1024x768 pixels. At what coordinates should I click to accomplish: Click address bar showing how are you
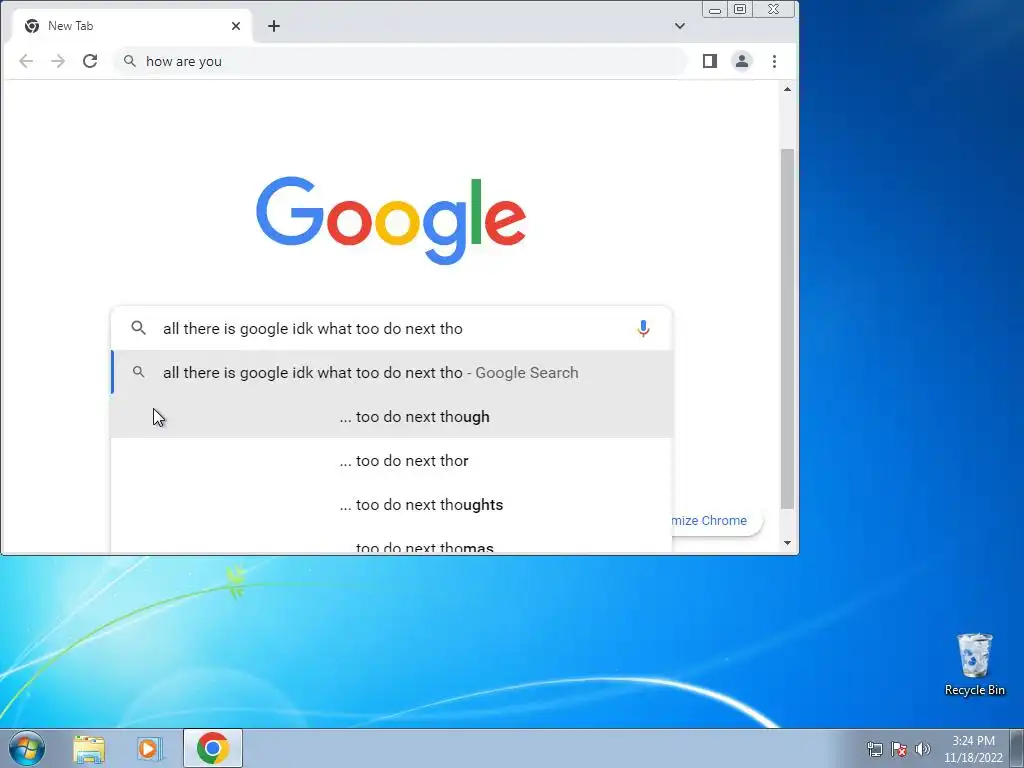(401, 61)
